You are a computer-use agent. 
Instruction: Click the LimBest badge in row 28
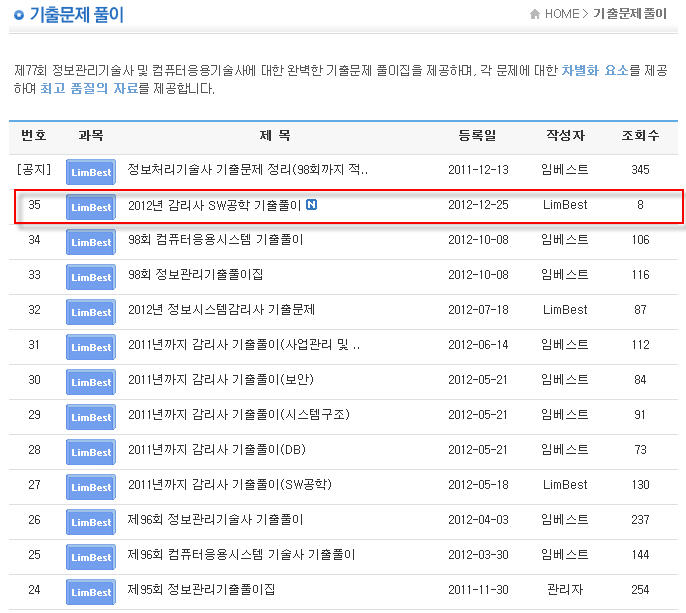tap(91, 452)
